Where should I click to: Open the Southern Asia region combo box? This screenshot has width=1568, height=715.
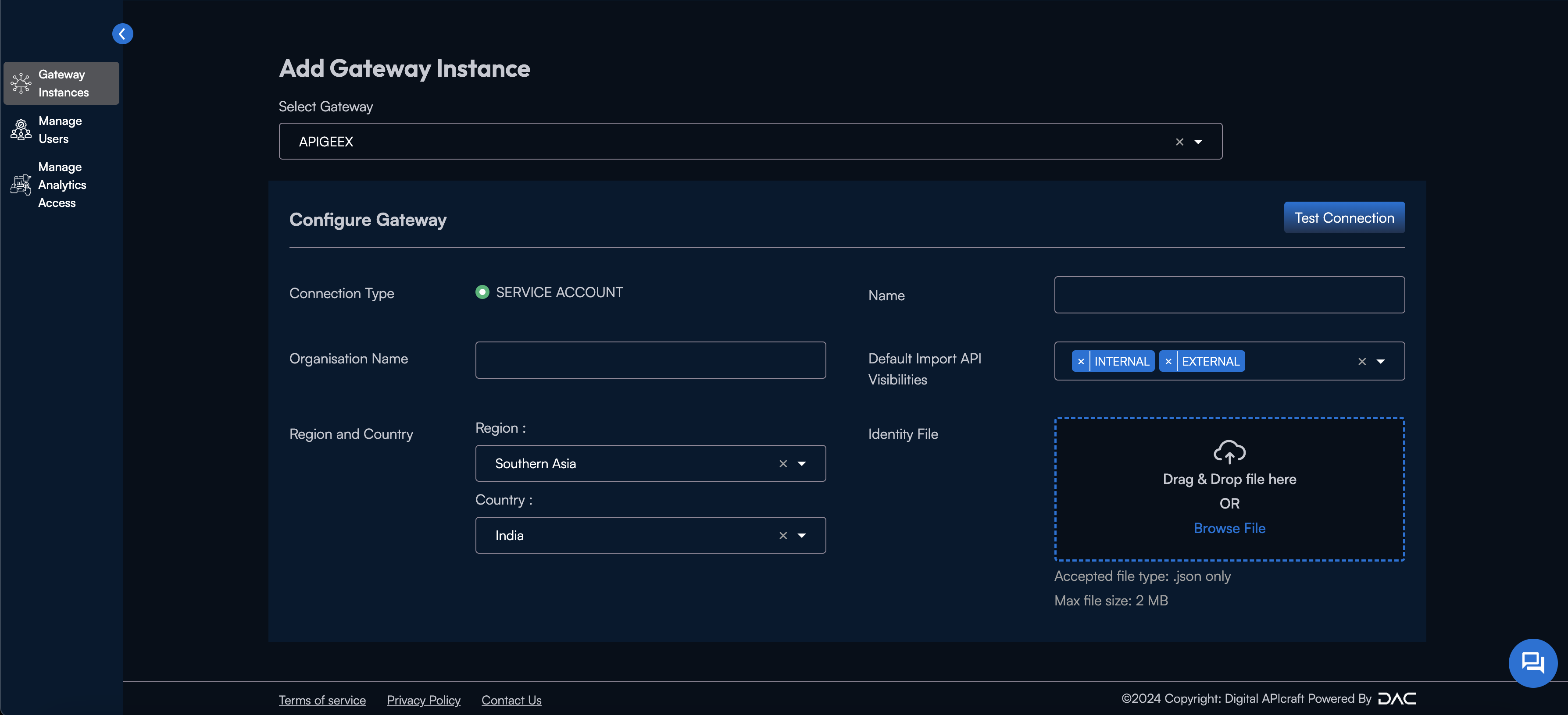(x=651, y=464)
